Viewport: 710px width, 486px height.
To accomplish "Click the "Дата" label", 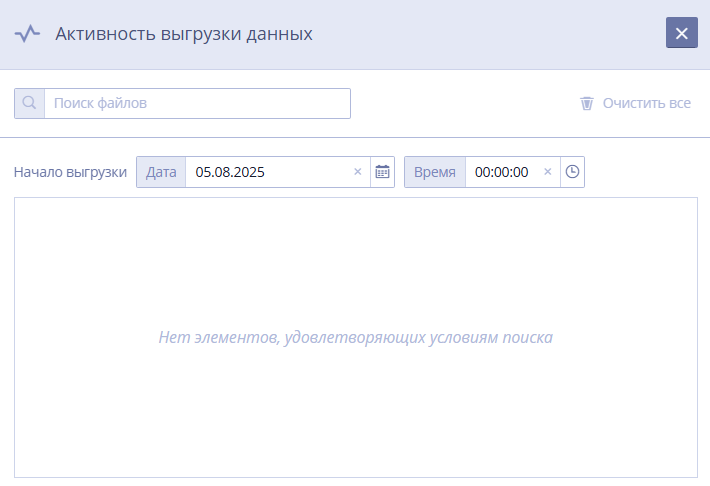I will (161, 172).
